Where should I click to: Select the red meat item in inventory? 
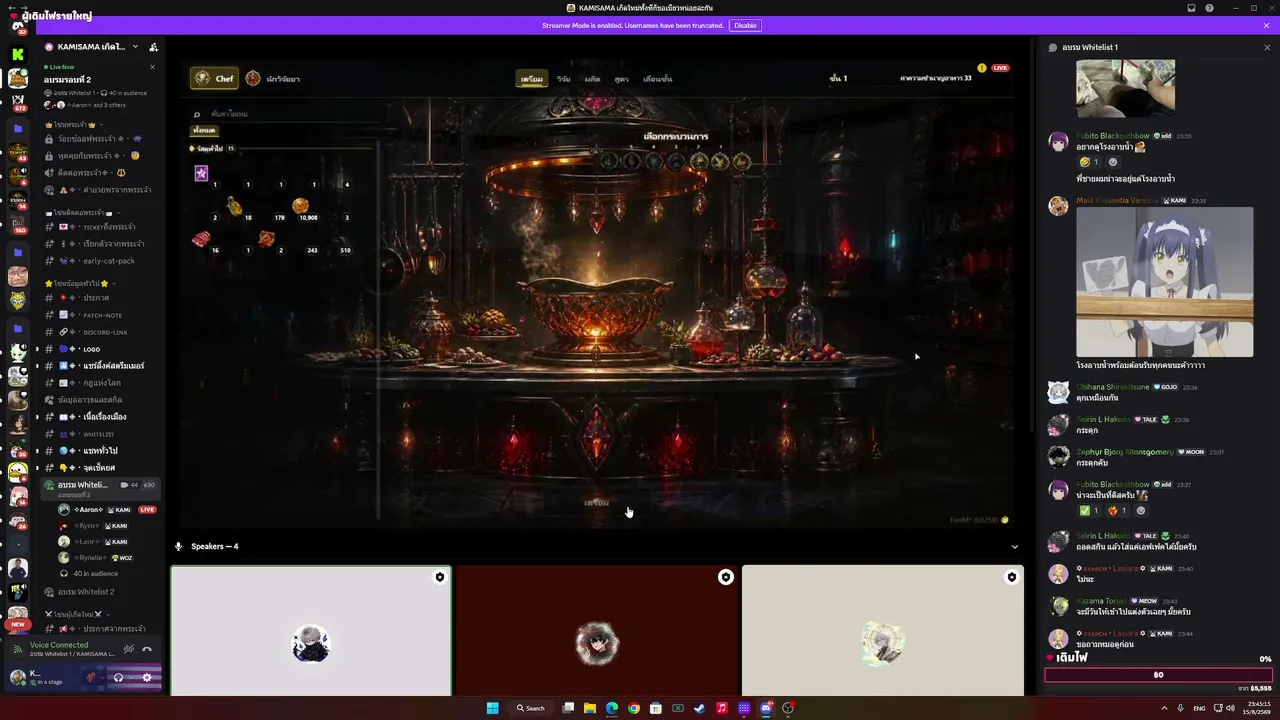[x=201, y=239]
